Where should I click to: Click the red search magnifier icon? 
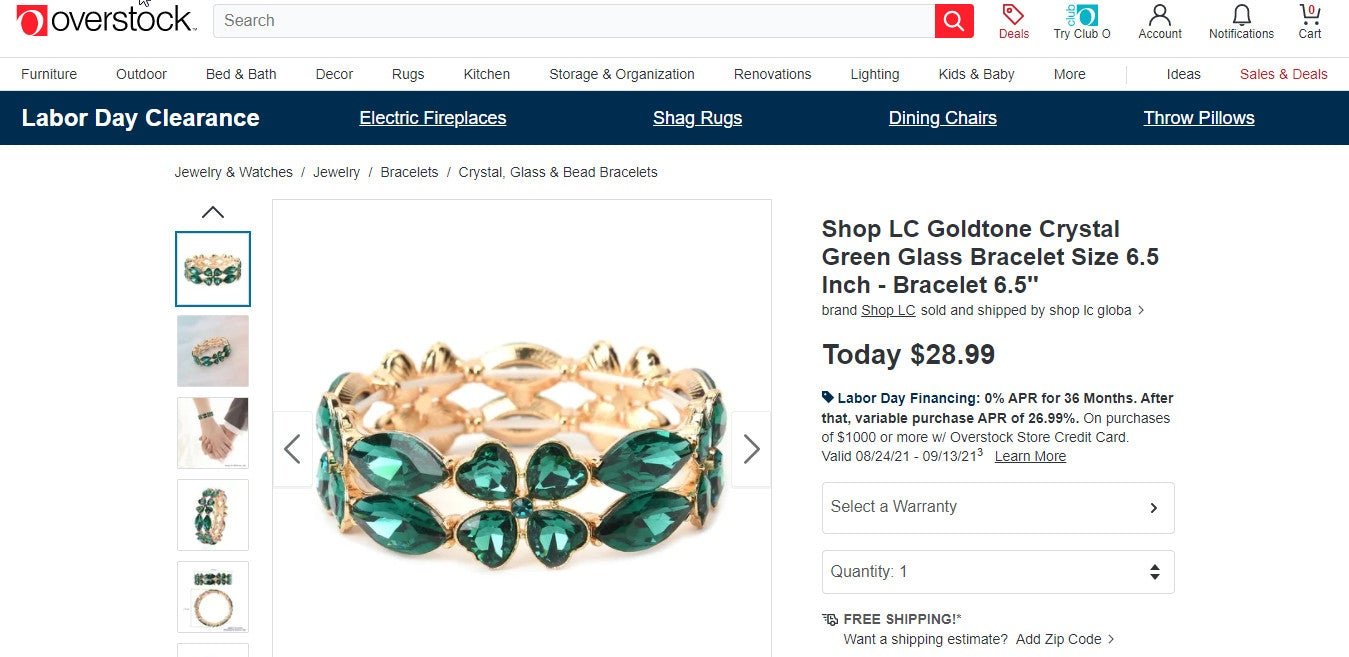952,20
